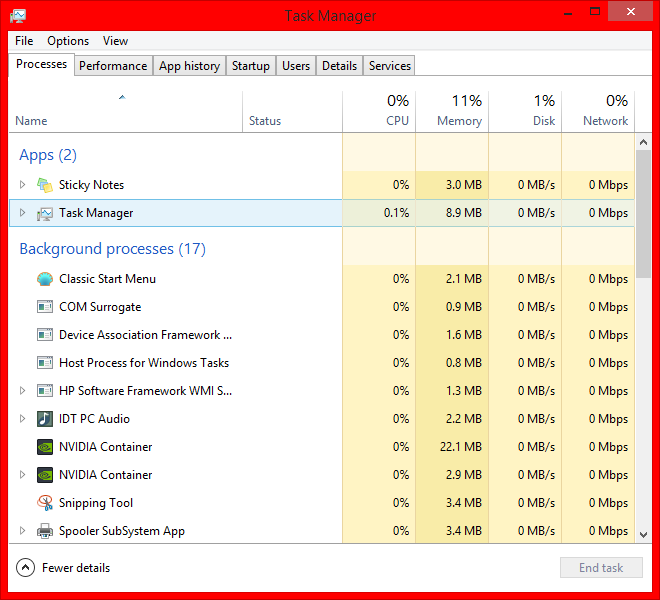Open the File menu
This screenshot has width=660, height=600.
[24, 41]
